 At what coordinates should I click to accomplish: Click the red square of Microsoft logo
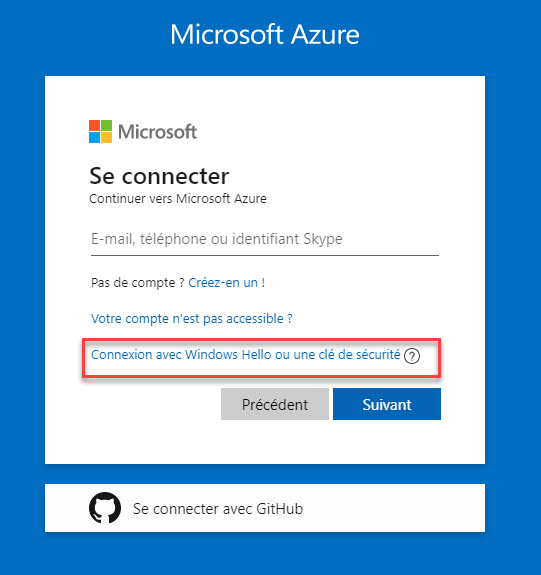94,125
